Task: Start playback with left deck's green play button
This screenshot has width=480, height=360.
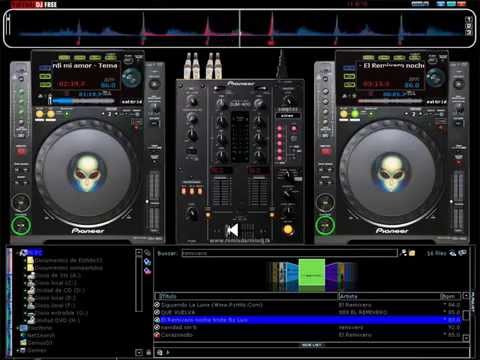Action: pyautogui.click(x=21, y=226)
